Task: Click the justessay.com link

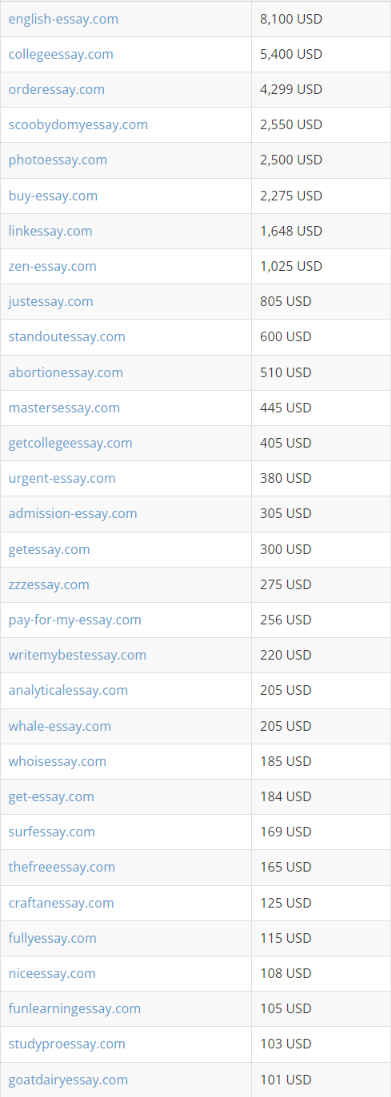Action: tap(50, 301)
